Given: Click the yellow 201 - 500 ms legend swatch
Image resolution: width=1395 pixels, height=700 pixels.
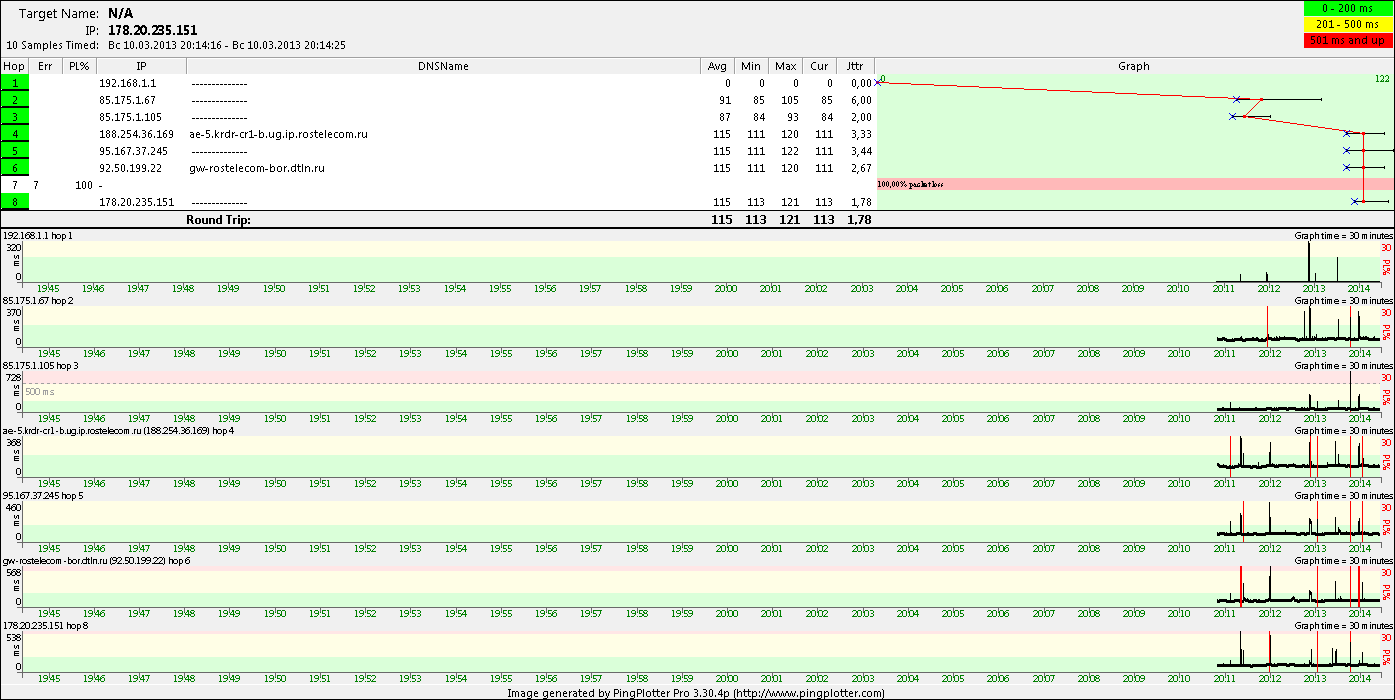Looking at the screenshot, I should [1346, 24].
